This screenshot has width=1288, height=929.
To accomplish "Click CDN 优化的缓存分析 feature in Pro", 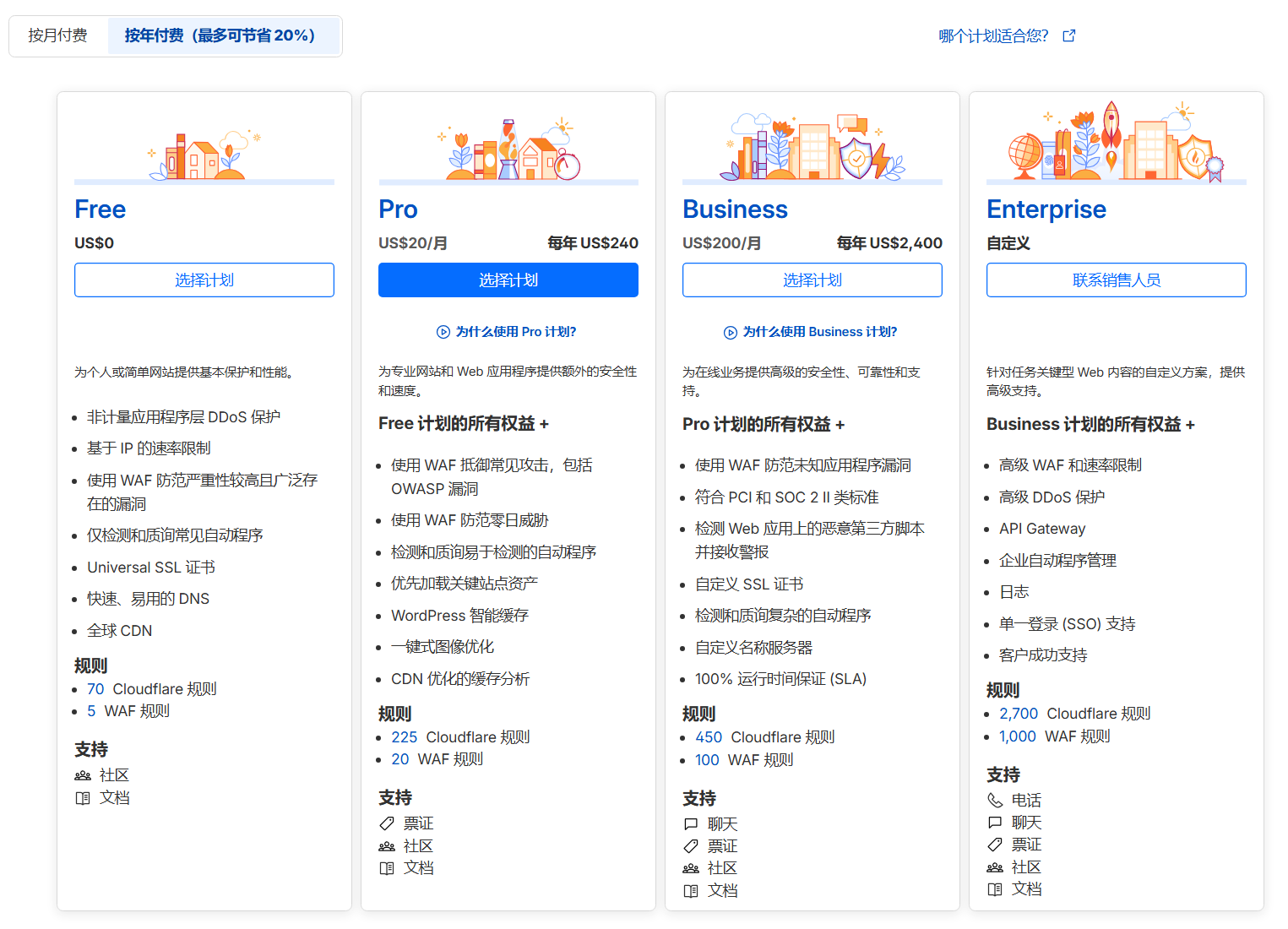I will click(x=460, y=679).
